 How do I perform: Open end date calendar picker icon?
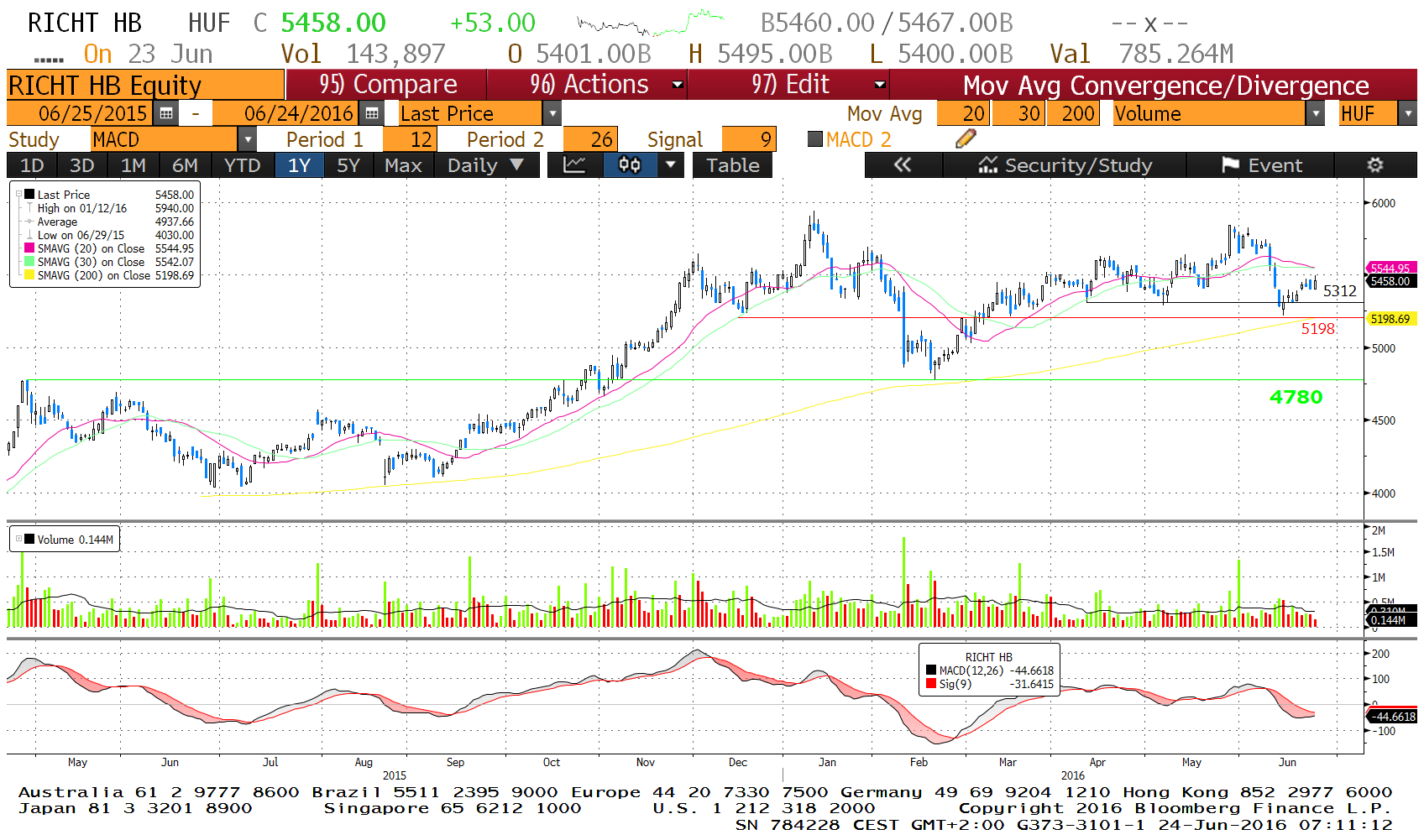click(x=372, y=113)
